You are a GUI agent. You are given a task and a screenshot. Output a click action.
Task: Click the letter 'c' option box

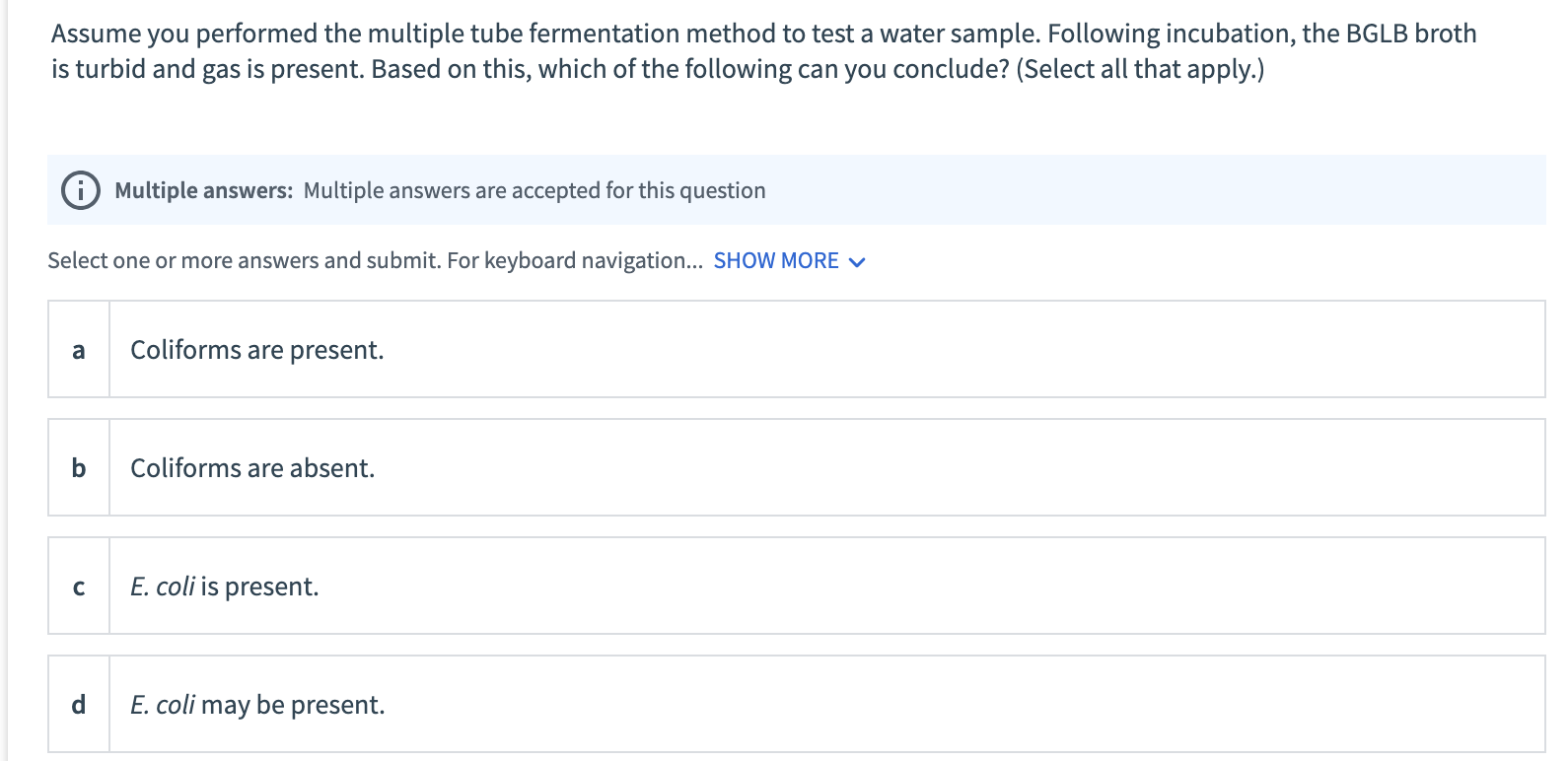79,587
